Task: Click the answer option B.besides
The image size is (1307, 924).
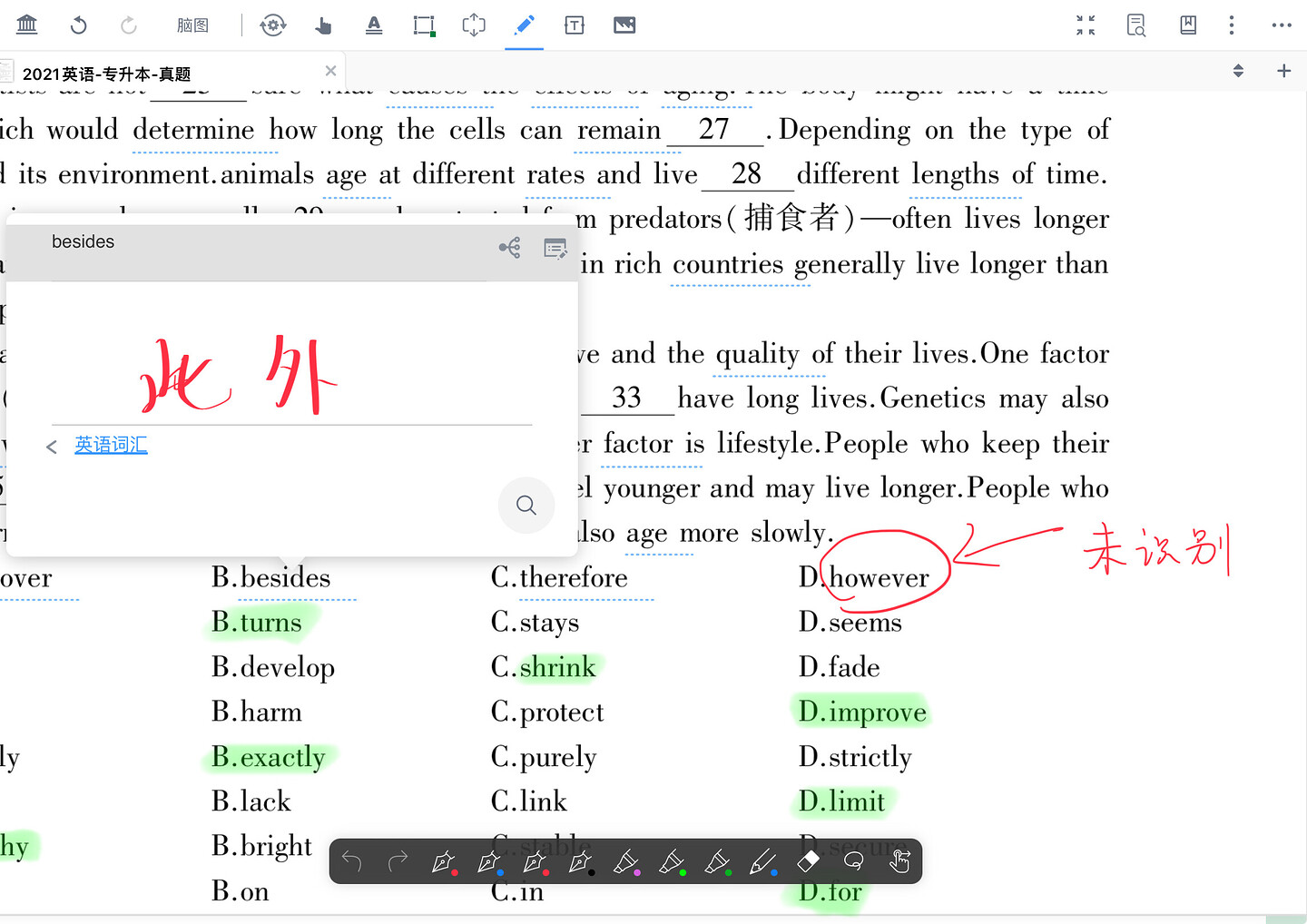Action: 271,577
